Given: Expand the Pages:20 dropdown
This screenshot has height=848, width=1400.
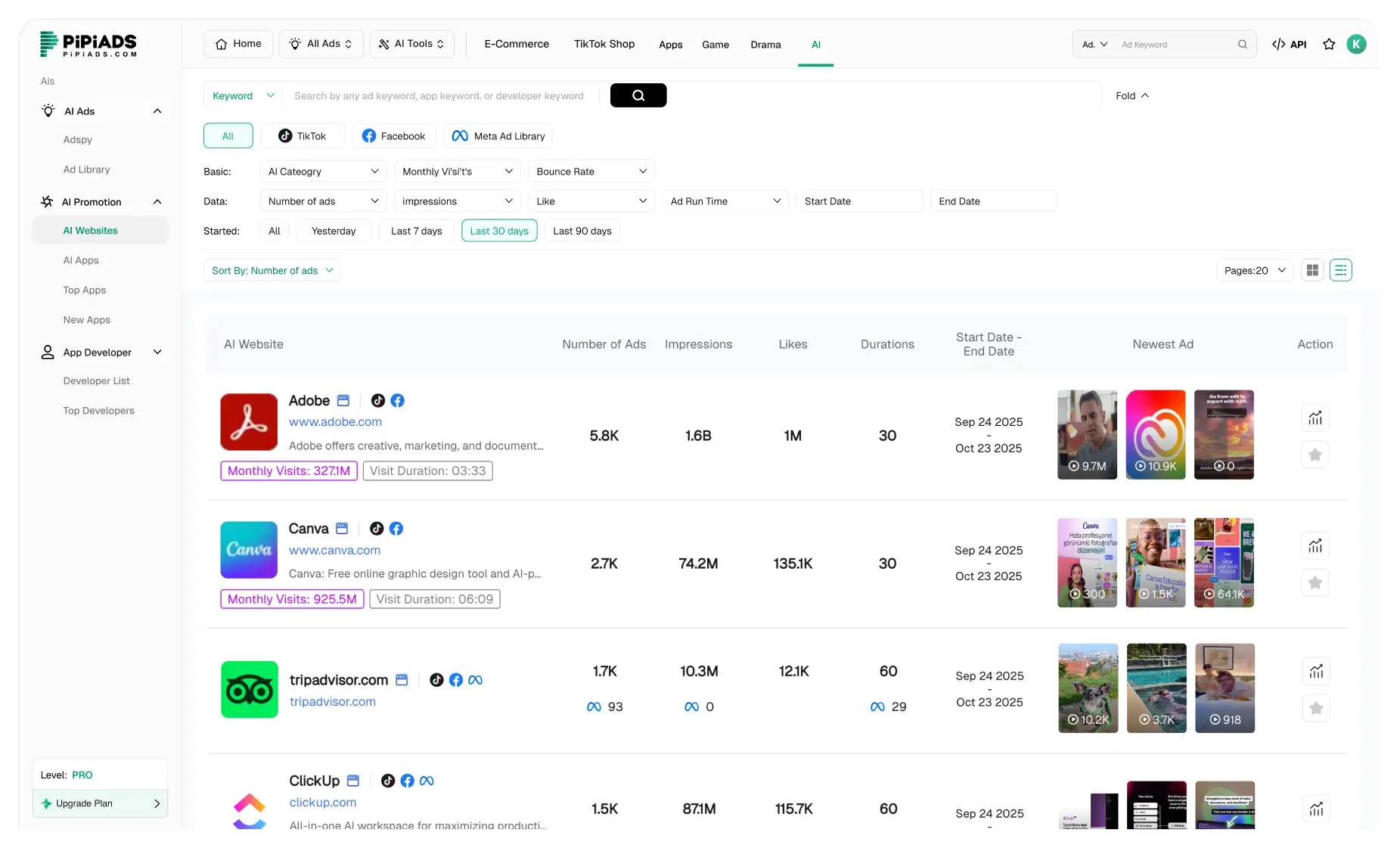Looking at the screenshot, I should click(1253, 269).
